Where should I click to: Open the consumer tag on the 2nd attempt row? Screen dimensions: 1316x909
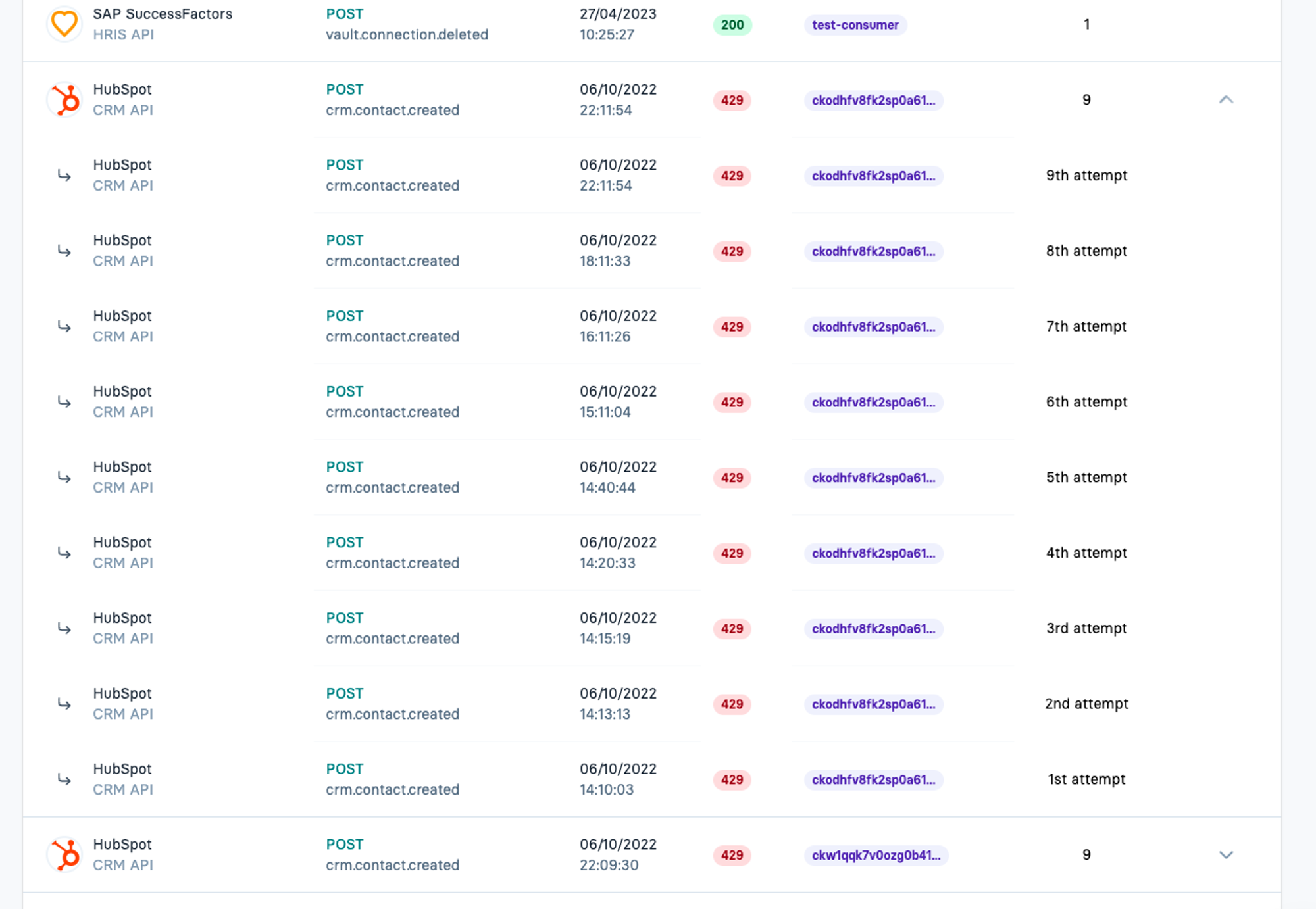(x=873, y=704)
